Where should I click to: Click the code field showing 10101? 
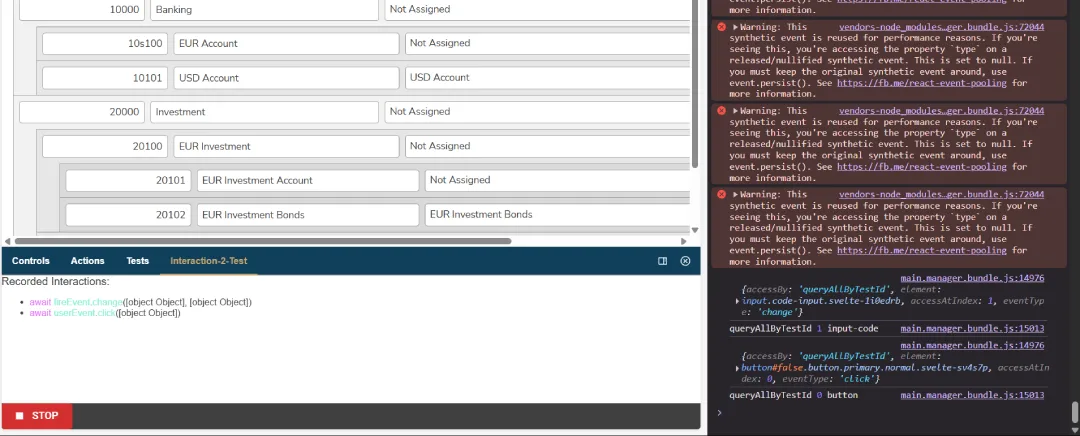click(x=105, y=78)
